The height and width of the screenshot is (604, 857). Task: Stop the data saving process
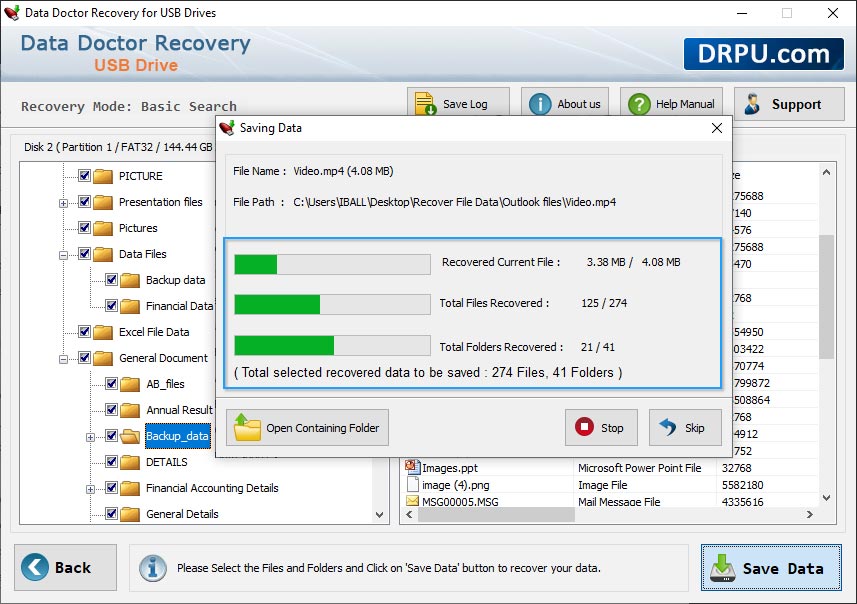601,427
